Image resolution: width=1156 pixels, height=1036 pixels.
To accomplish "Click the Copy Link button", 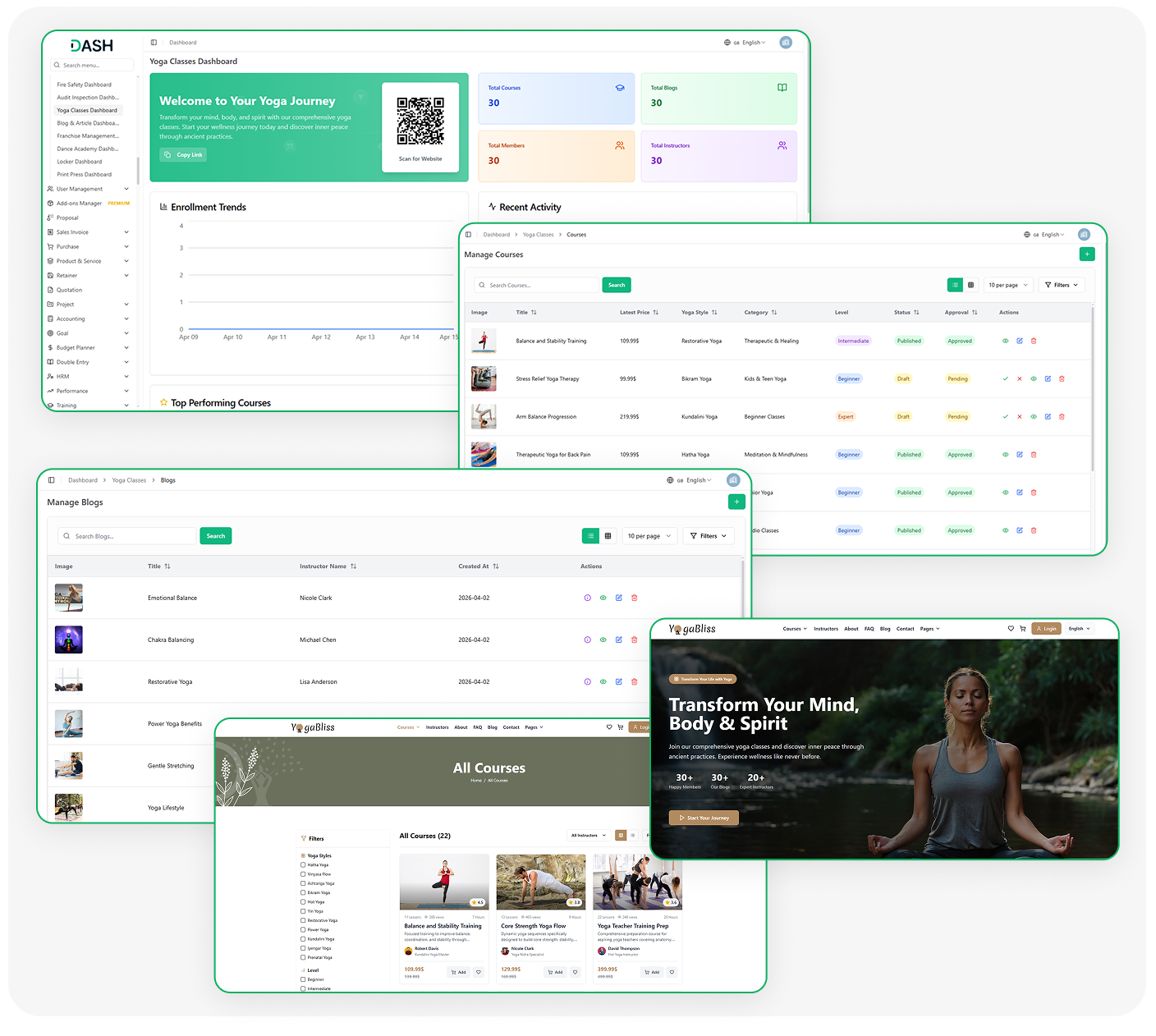I will click(183, 154).
